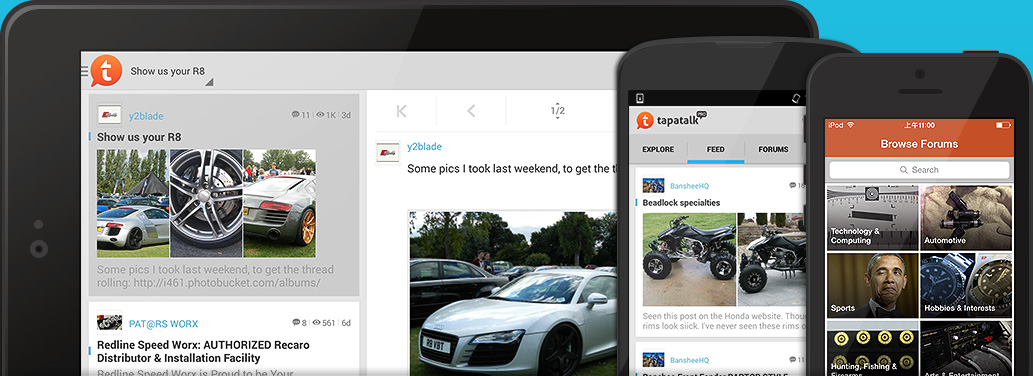The width and height of the screenshot is (1033, 376).
Task: Tap the Tapatalk Pro logo on phone
Action: pyautogui.click(x=671, y=120)
